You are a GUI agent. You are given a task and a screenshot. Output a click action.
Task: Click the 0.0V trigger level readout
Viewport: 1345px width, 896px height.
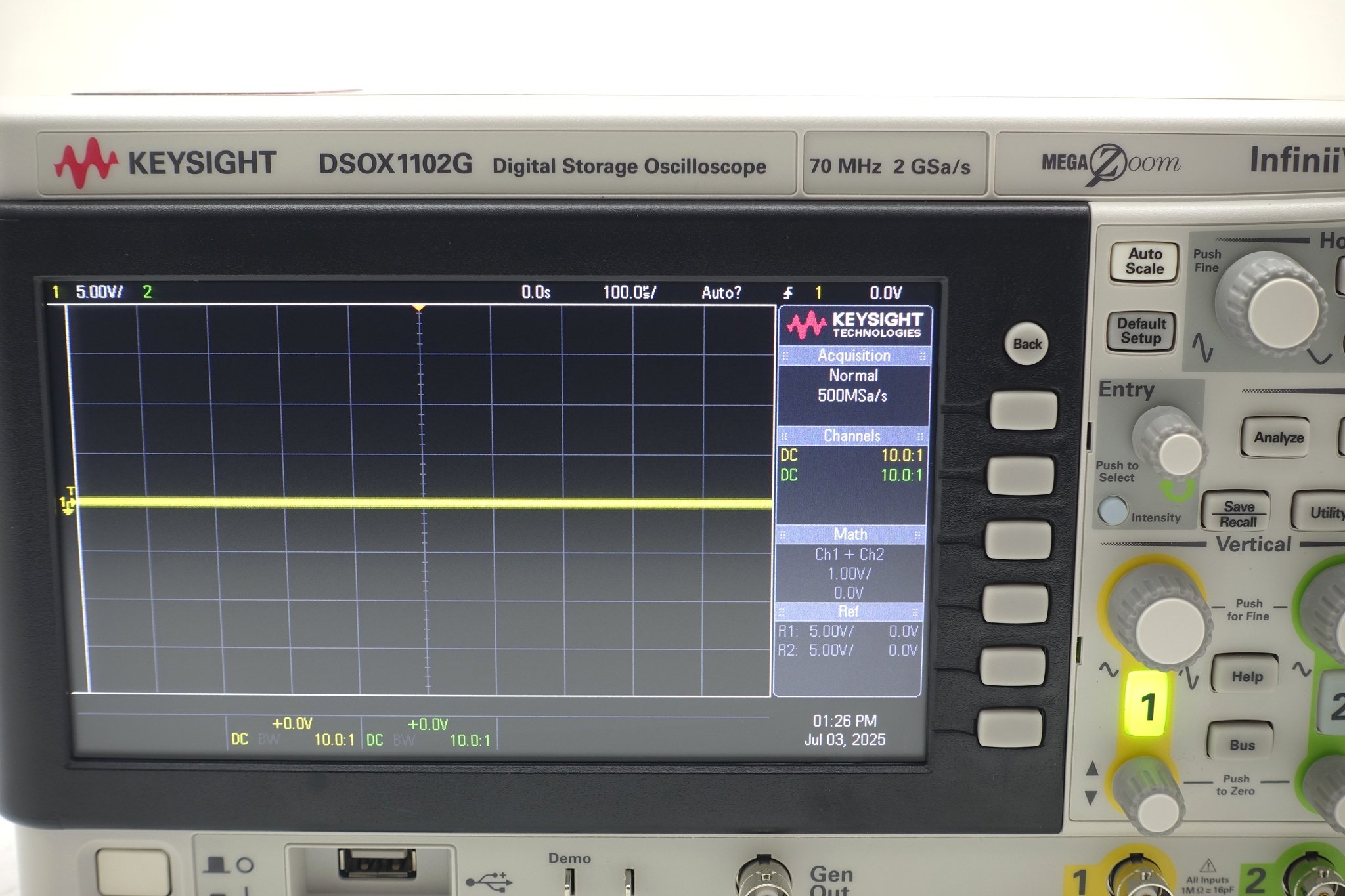click(886, 293)
